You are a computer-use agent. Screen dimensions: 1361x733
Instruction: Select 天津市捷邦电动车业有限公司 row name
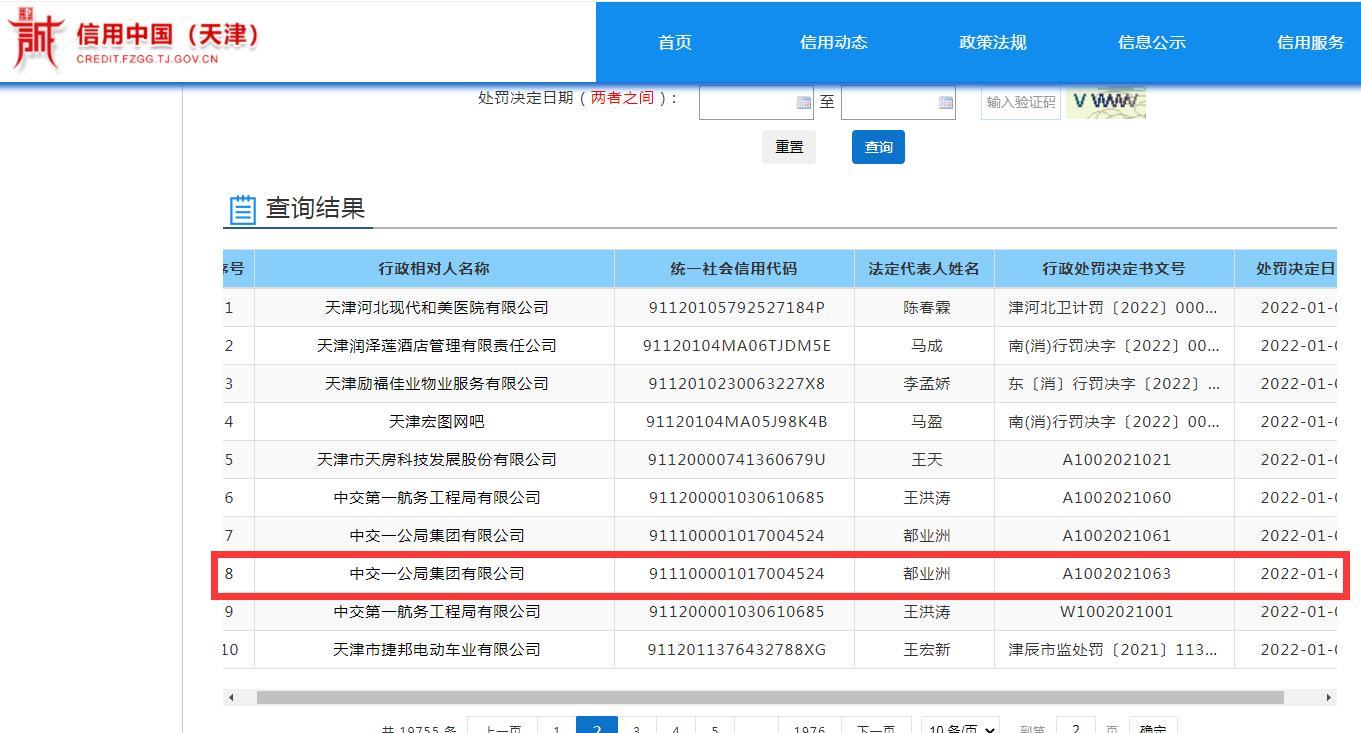coord(437,650)
